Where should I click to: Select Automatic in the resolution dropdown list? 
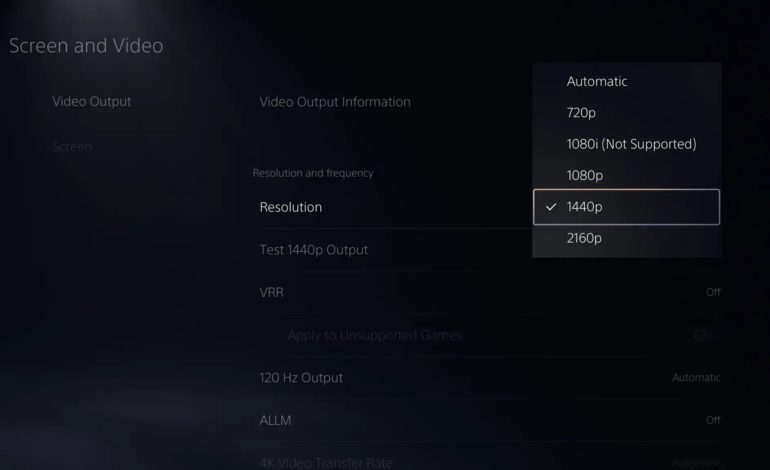click(x=597, y=81)
